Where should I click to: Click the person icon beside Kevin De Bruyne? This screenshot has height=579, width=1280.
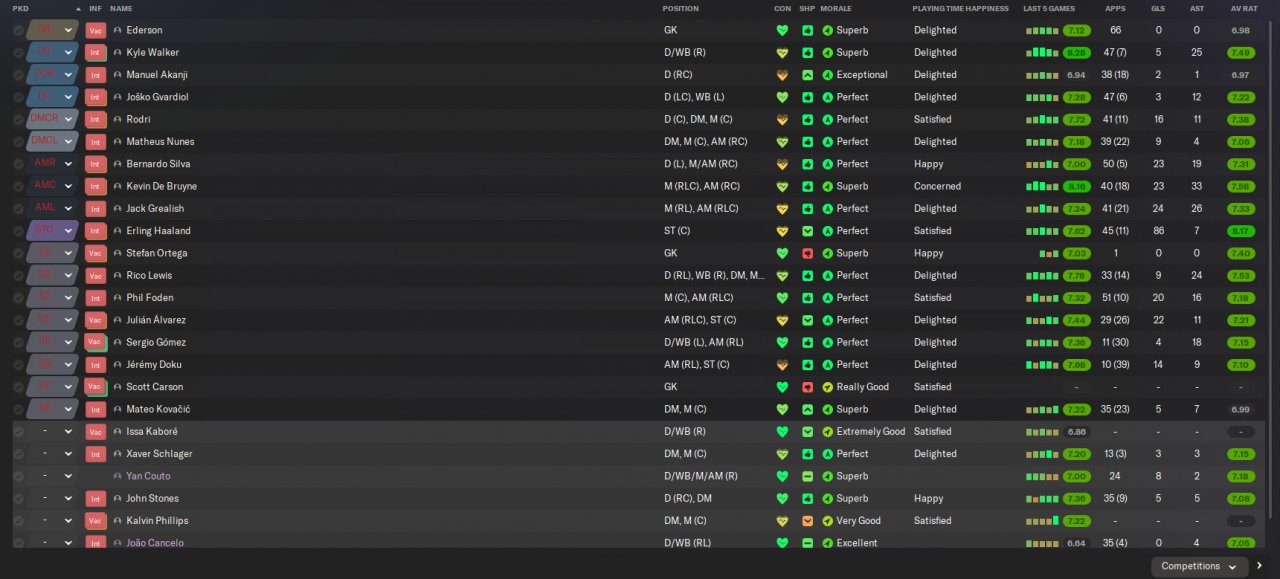click(x=118, y=186)
